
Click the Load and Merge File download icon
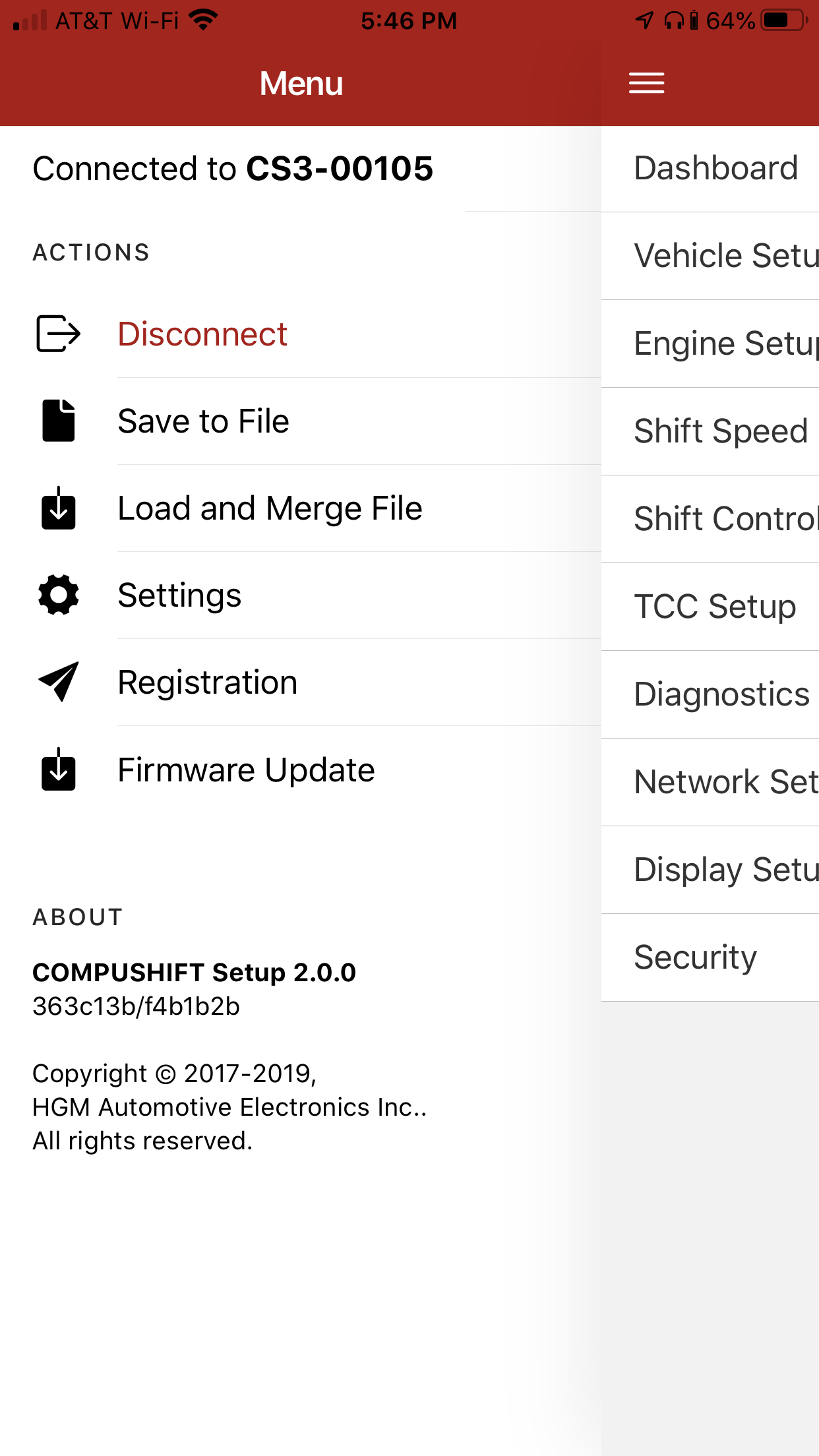coord(58,508)
